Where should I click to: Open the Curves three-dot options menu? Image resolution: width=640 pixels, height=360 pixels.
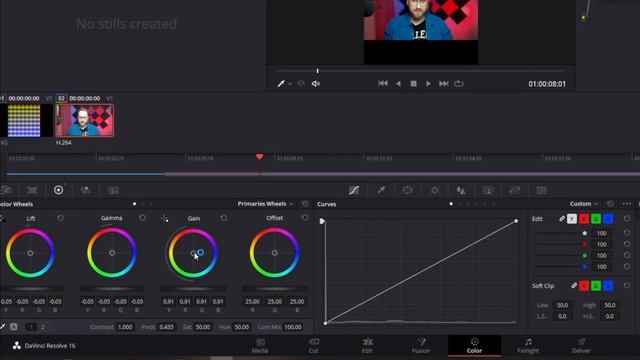tap(627, 204)
